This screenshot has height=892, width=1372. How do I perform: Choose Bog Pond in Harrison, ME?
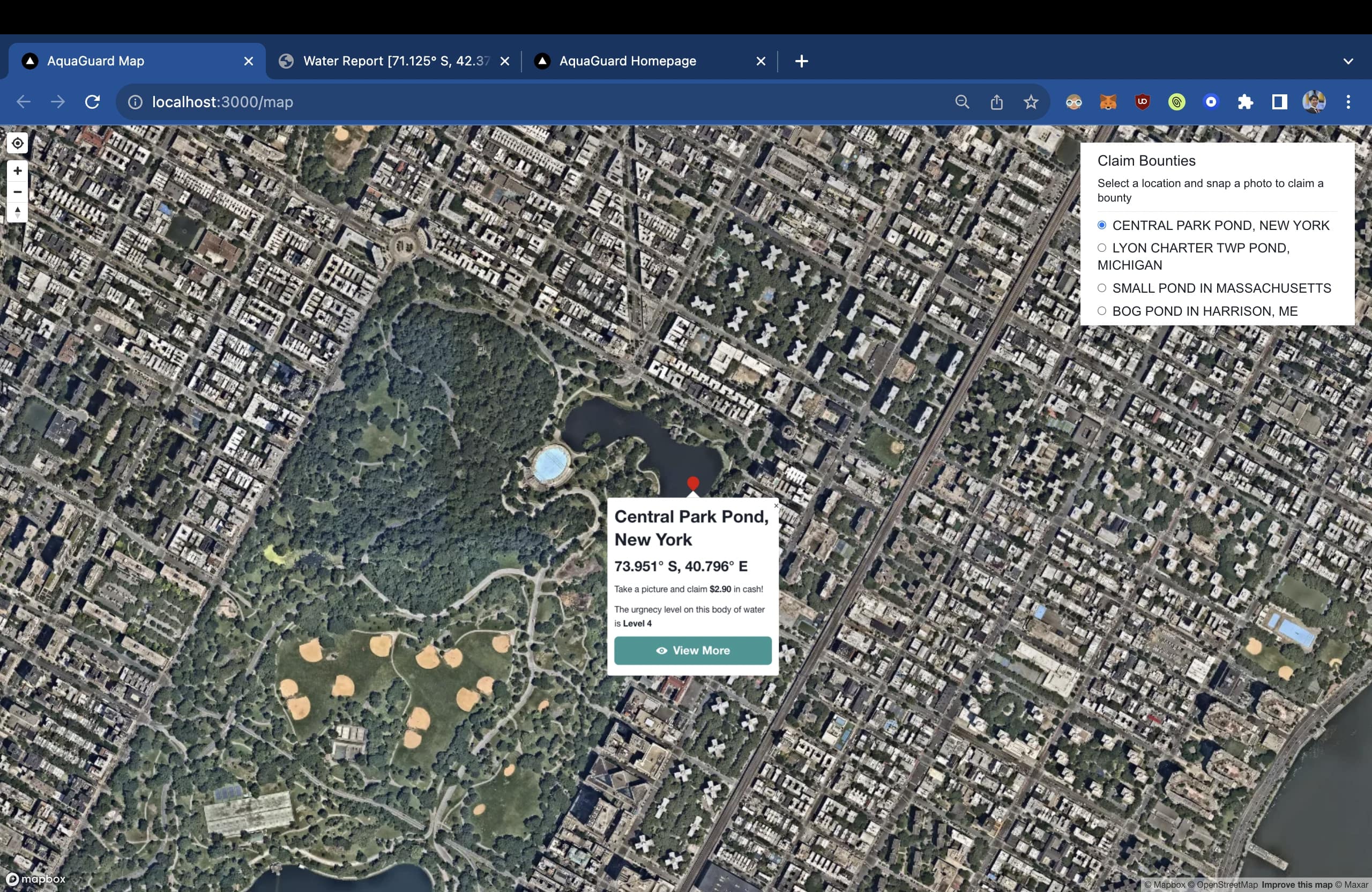pos(1102,311)
